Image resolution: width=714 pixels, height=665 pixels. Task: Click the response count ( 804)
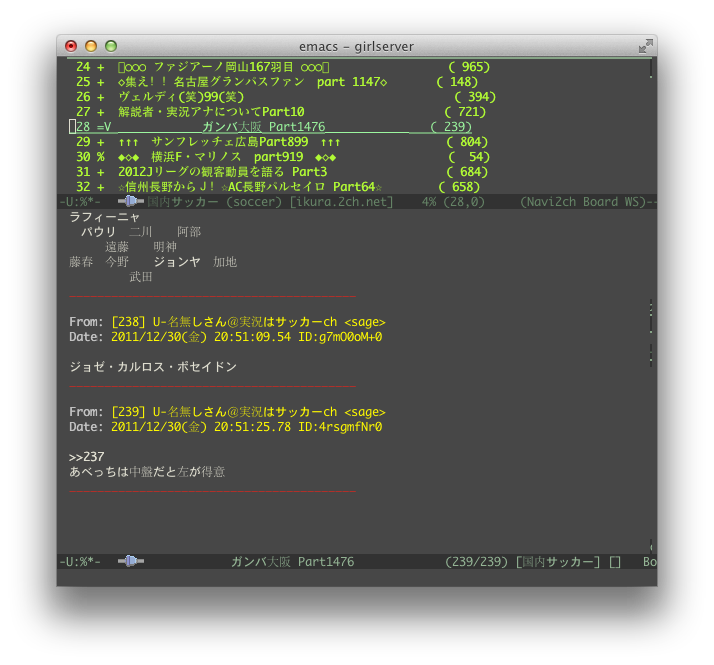click(467, 142)
